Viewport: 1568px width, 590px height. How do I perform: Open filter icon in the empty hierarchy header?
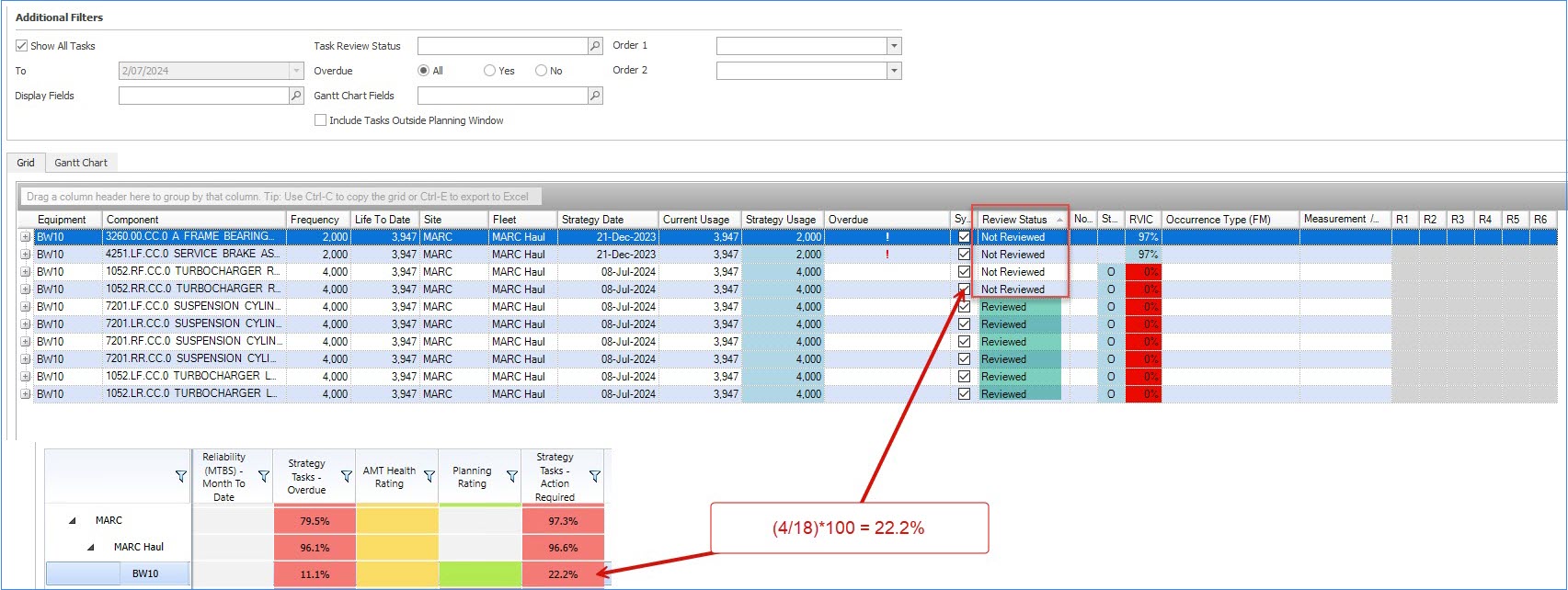[180, 476]
